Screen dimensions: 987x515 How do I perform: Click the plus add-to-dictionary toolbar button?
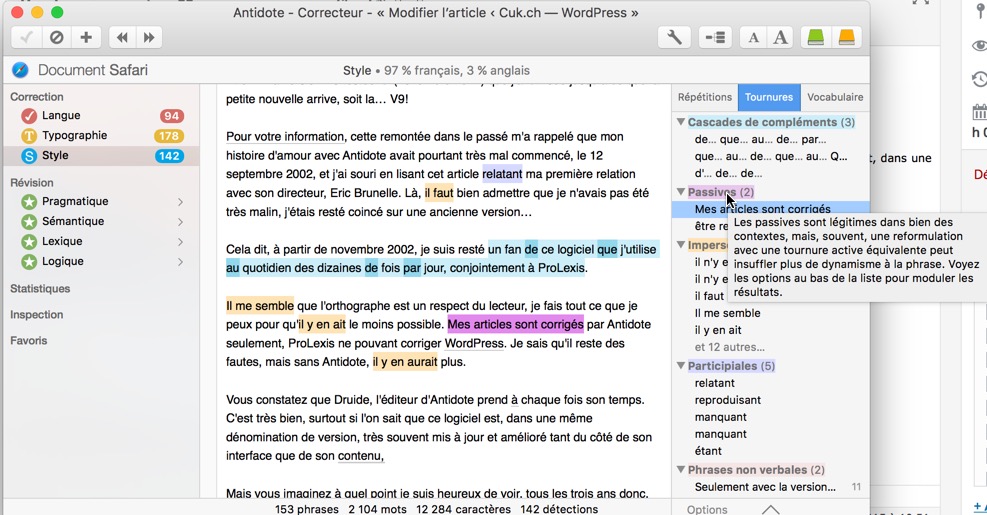[86, 38]
